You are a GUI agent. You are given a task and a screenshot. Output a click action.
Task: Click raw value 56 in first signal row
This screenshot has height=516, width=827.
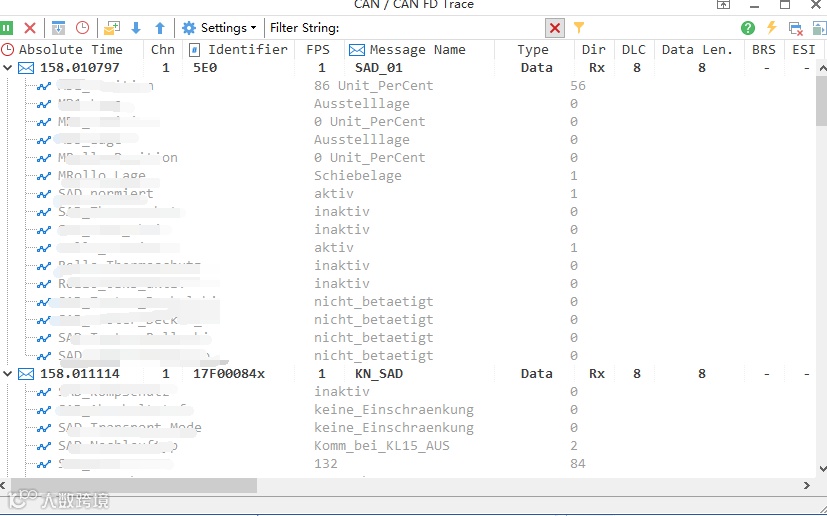coord(578,85)
